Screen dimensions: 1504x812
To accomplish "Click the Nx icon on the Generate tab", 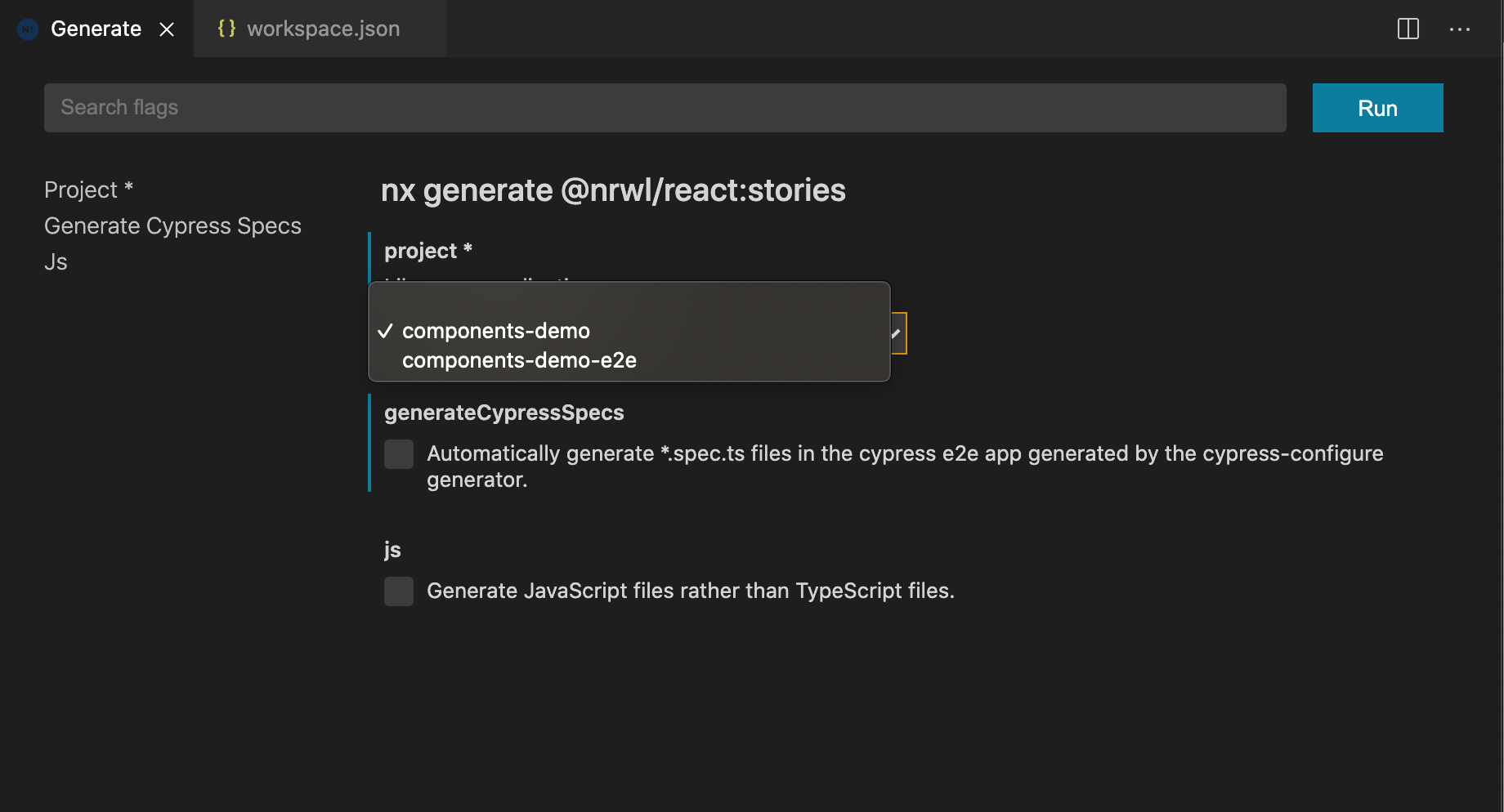I will (x=28, y=29).
